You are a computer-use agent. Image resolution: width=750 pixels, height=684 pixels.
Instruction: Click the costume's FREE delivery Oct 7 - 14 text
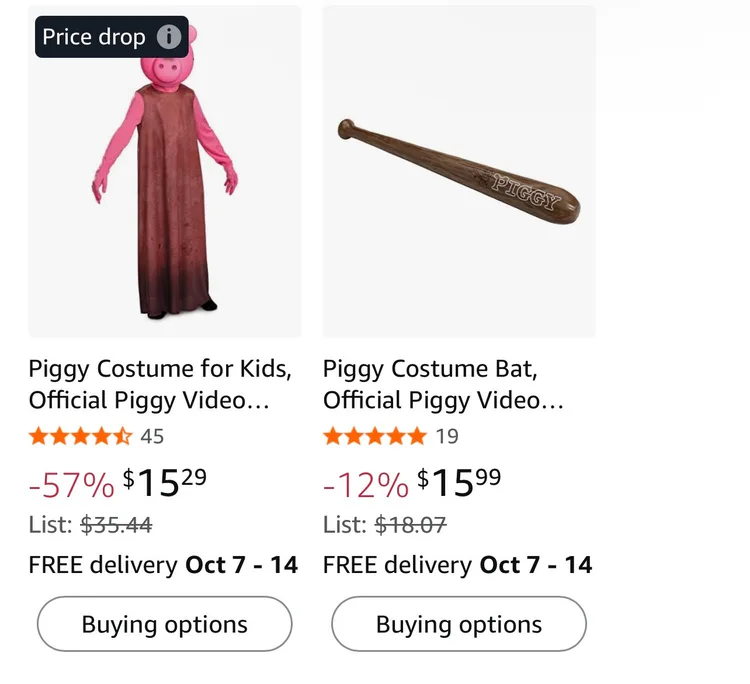[x=163, y=564]
